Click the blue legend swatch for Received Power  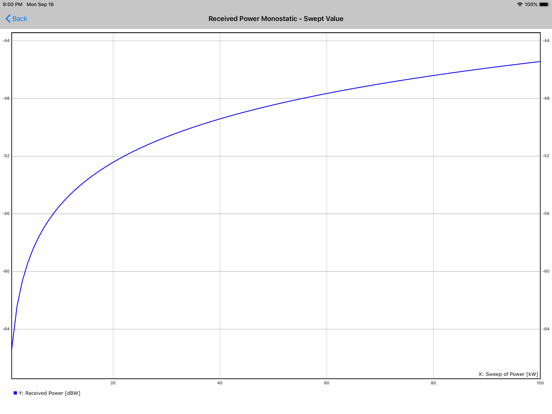coord(15,393)
